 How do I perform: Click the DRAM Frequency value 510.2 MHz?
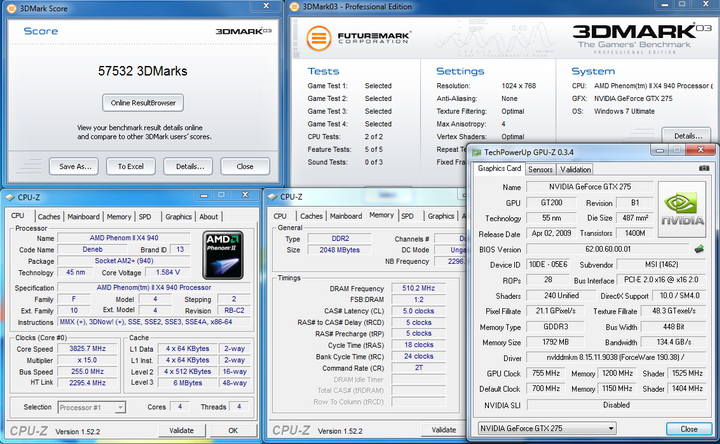coord(418,288)
